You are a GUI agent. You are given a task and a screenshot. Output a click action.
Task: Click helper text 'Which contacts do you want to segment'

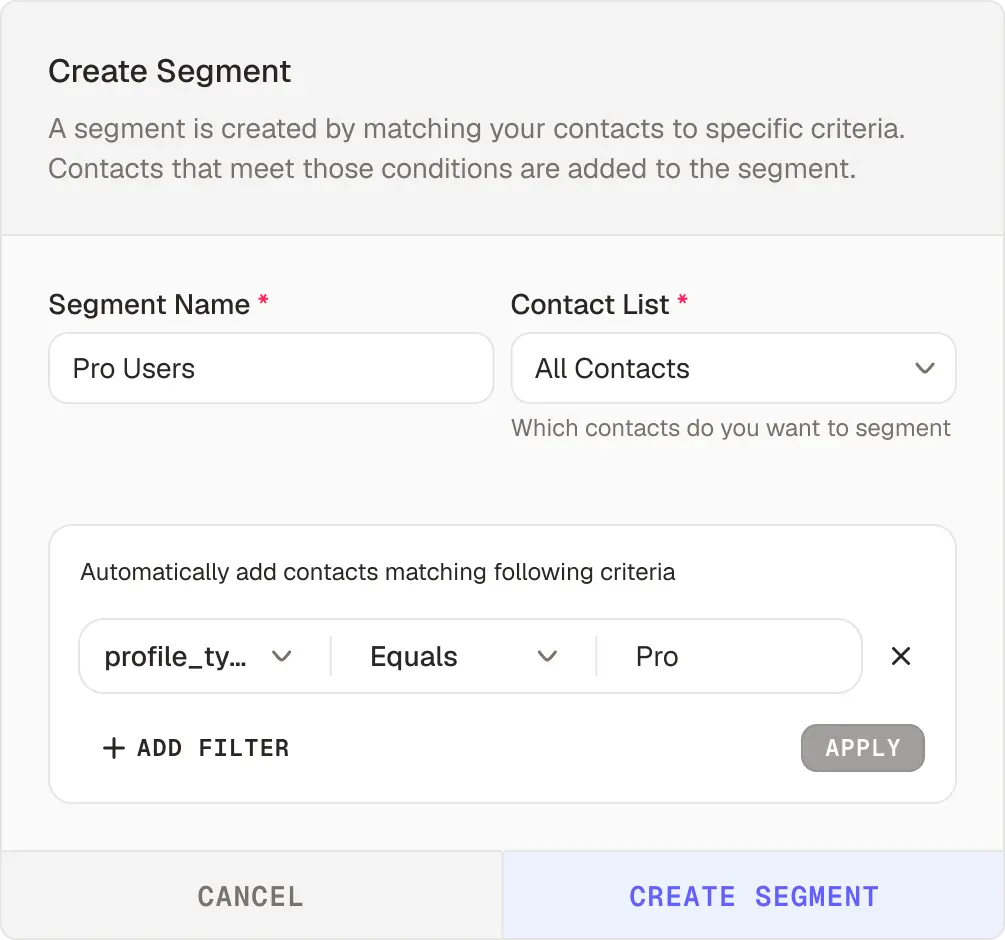coord(731,428)
